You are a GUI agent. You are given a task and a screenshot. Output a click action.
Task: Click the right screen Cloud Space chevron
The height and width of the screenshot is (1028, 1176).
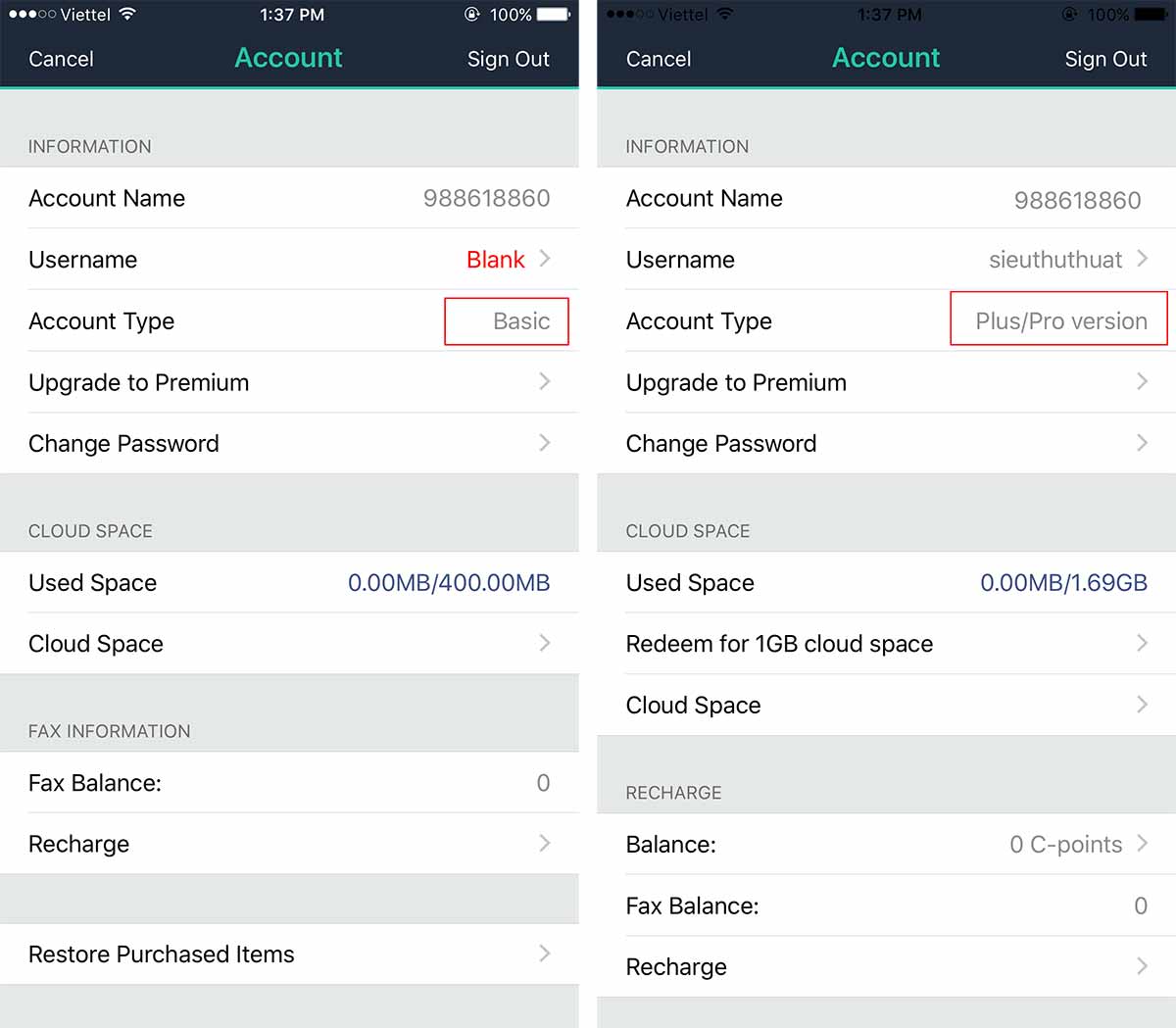[1142, 705]
